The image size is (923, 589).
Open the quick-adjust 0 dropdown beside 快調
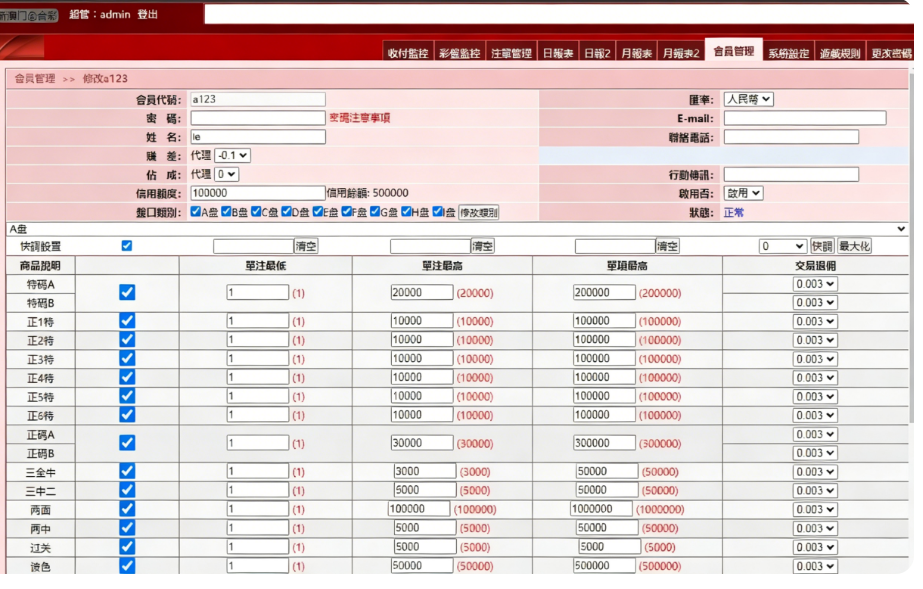coord(782,246)
